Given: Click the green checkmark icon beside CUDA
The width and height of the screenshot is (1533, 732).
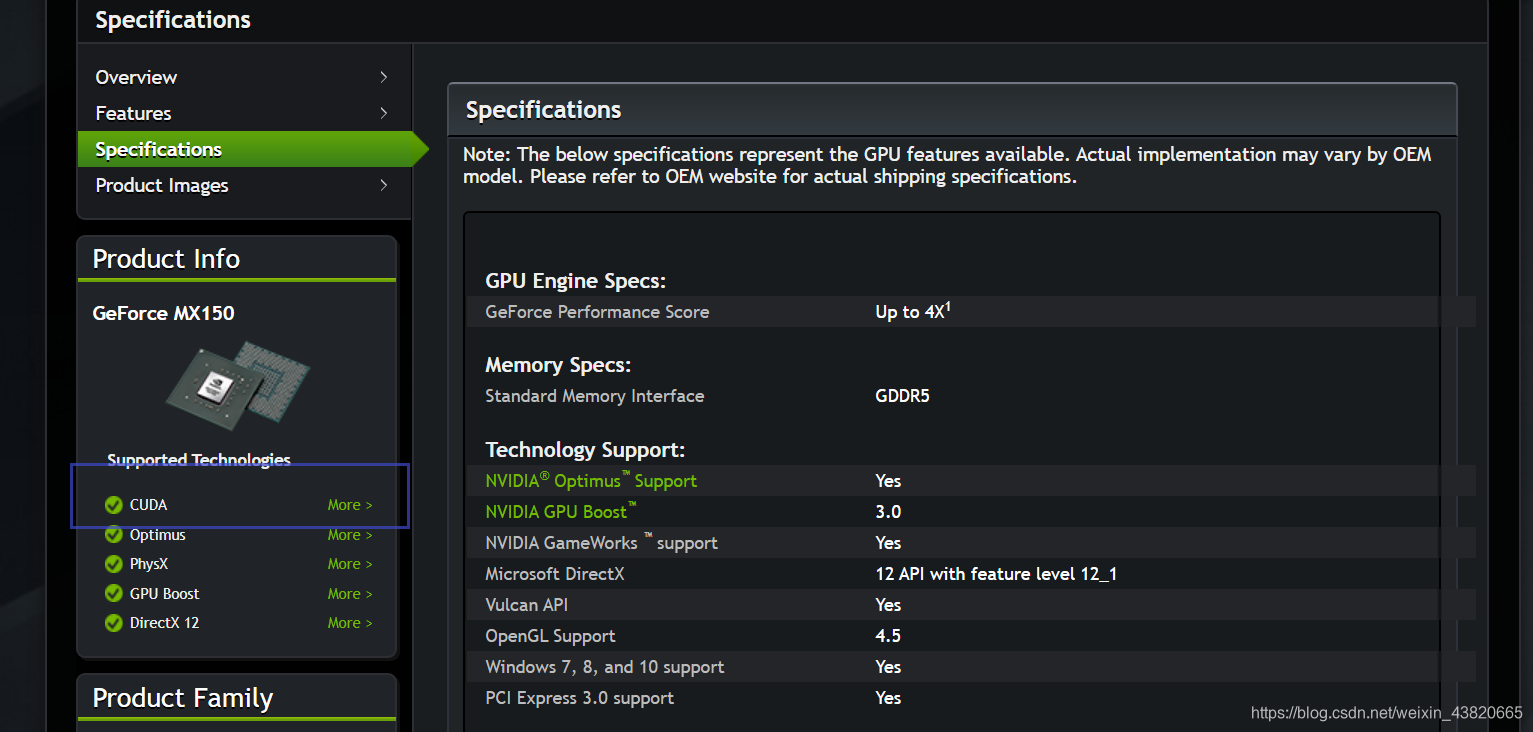Looking at the screenshot, I should tap(114, 505).
